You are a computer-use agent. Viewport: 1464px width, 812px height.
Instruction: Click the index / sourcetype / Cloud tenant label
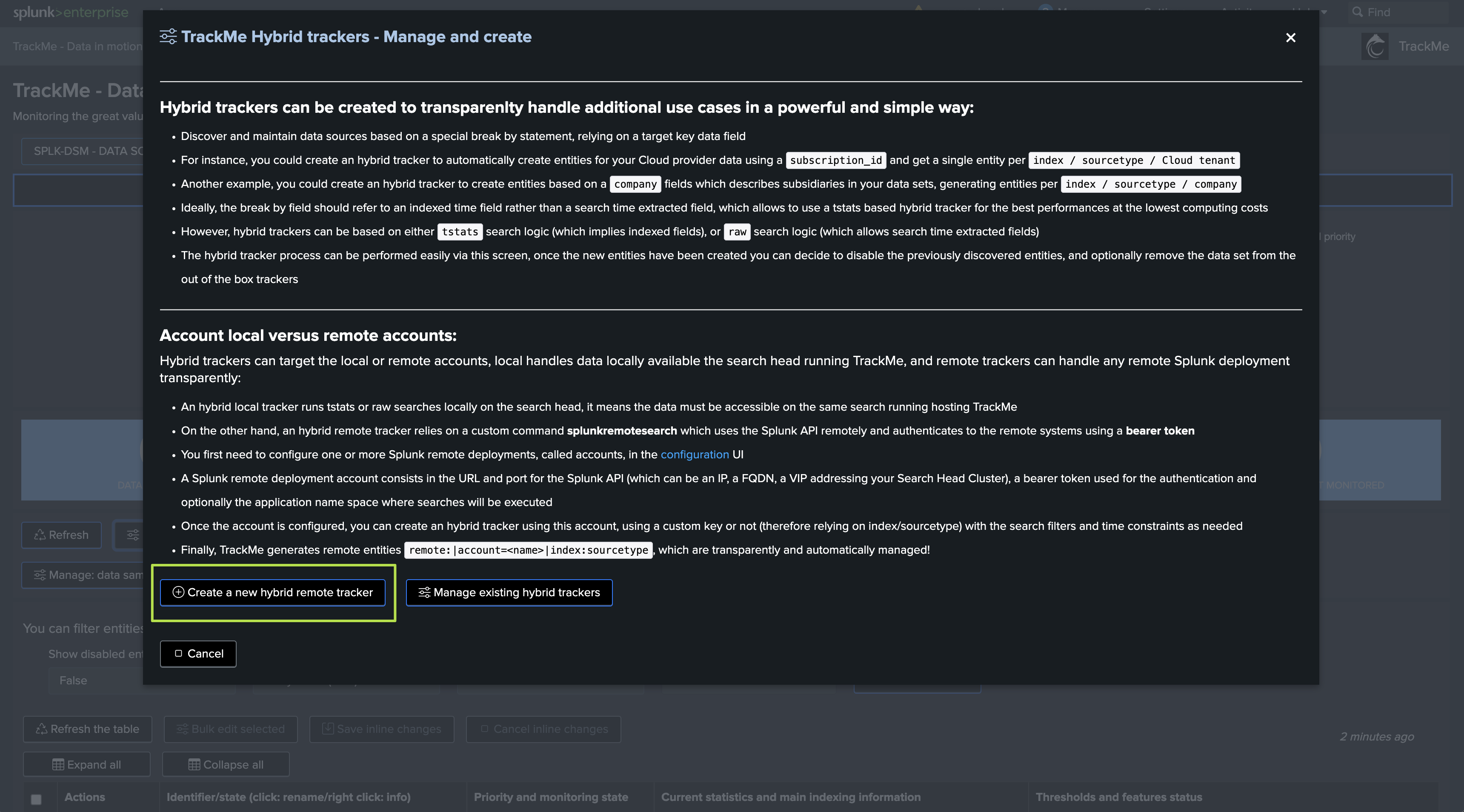point(1134,160)
